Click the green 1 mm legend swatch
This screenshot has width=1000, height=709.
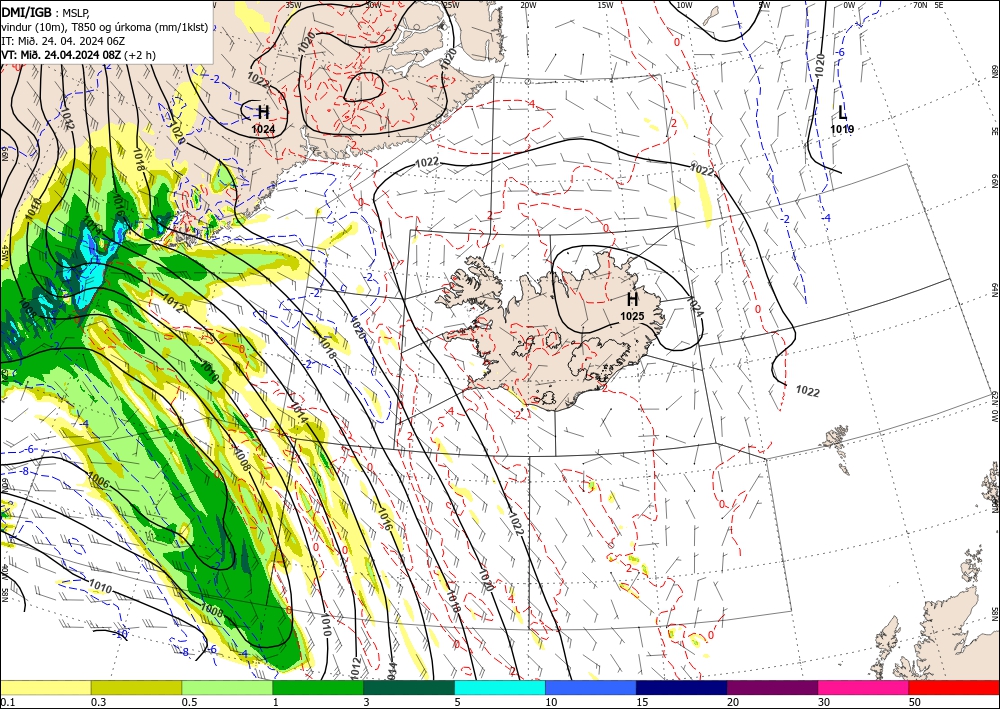point(318,687)
